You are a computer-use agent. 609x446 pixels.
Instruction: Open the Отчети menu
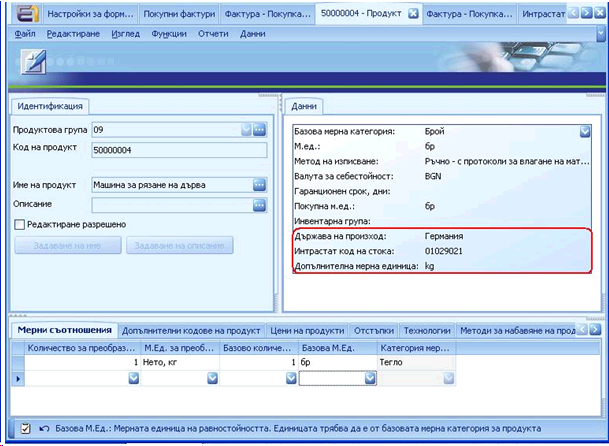[213, 34]
